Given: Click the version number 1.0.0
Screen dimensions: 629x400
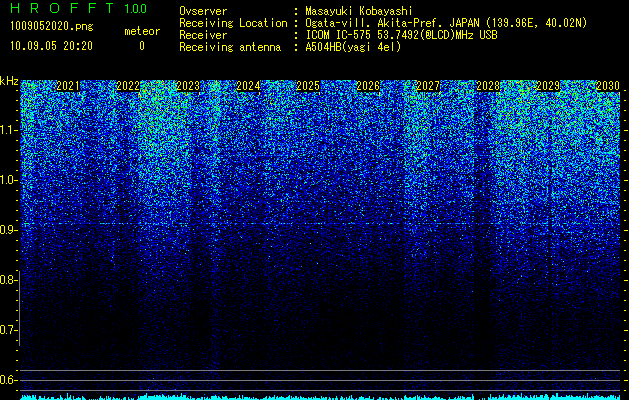Looking at the screenshot, I should (x=136, y=9).
